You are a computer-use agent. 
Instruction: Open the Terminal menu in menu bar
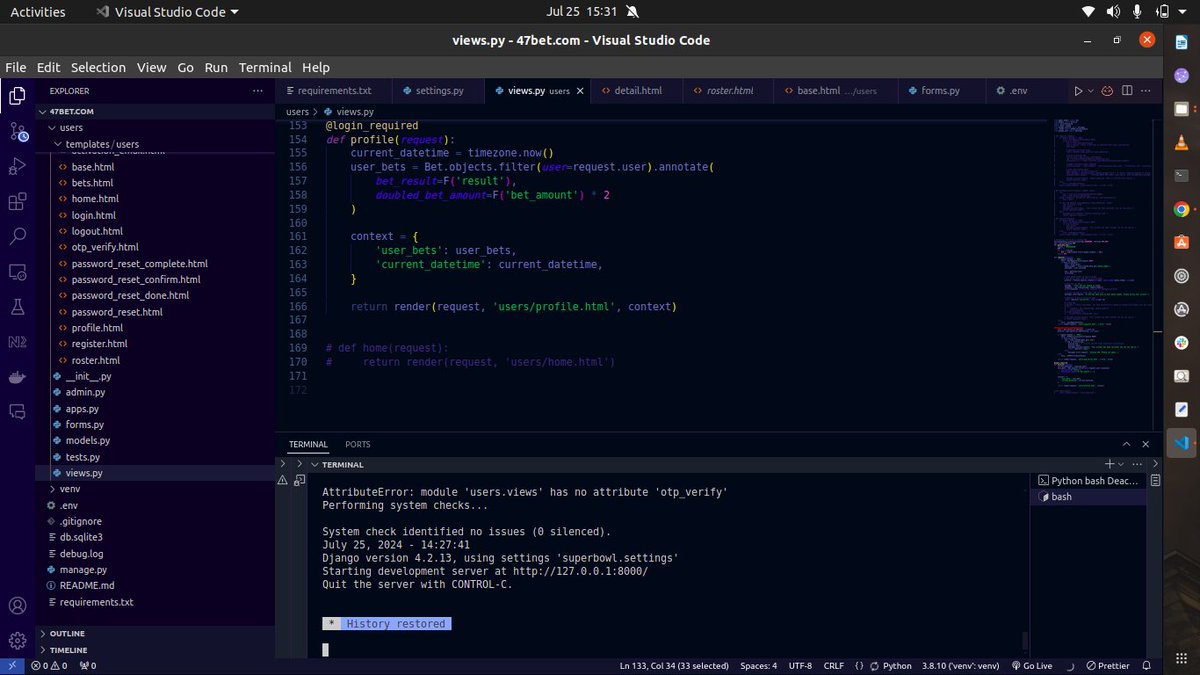pos(265,67)
